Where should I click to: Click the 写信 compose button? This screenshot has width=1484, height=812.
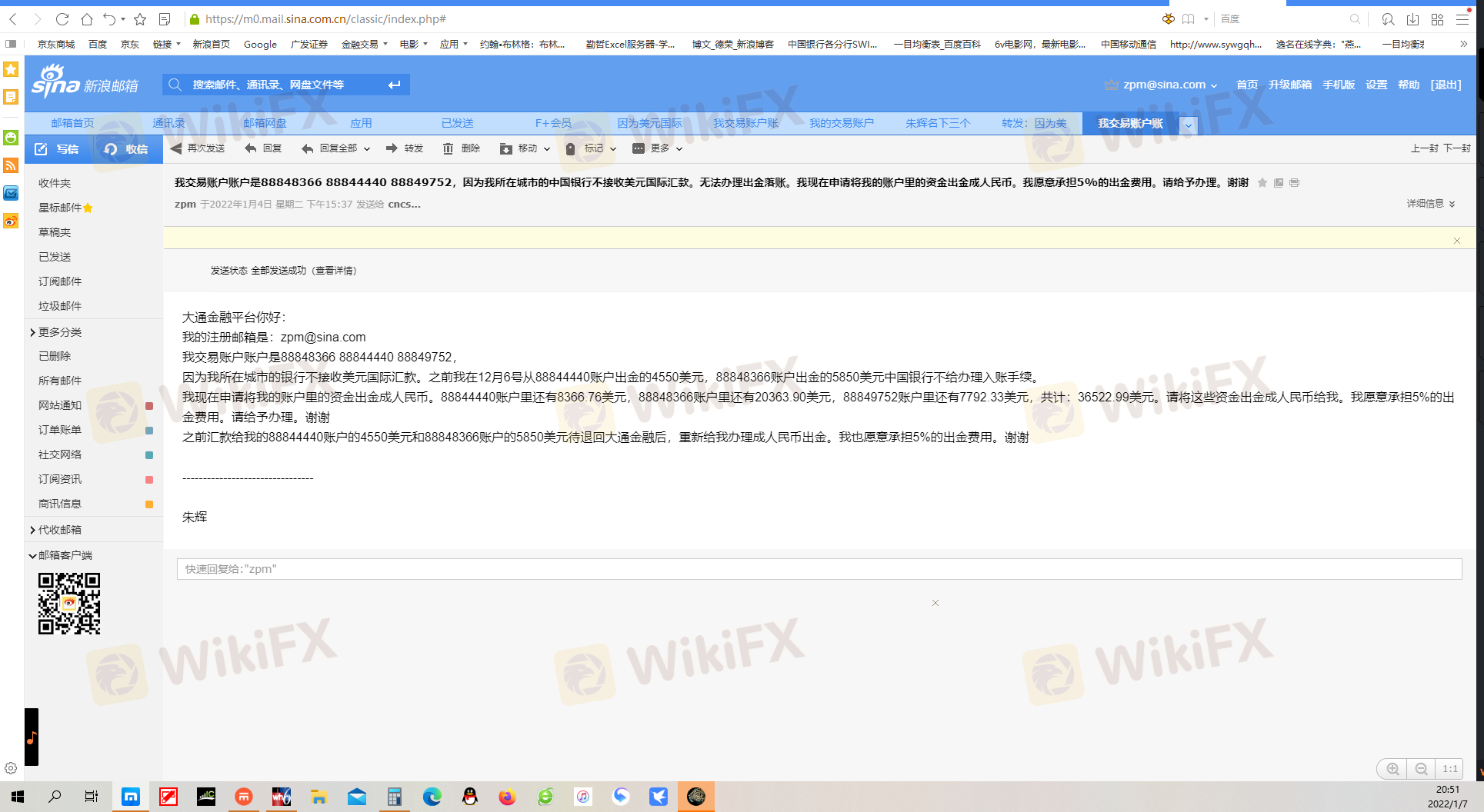[x=58, y=149]
